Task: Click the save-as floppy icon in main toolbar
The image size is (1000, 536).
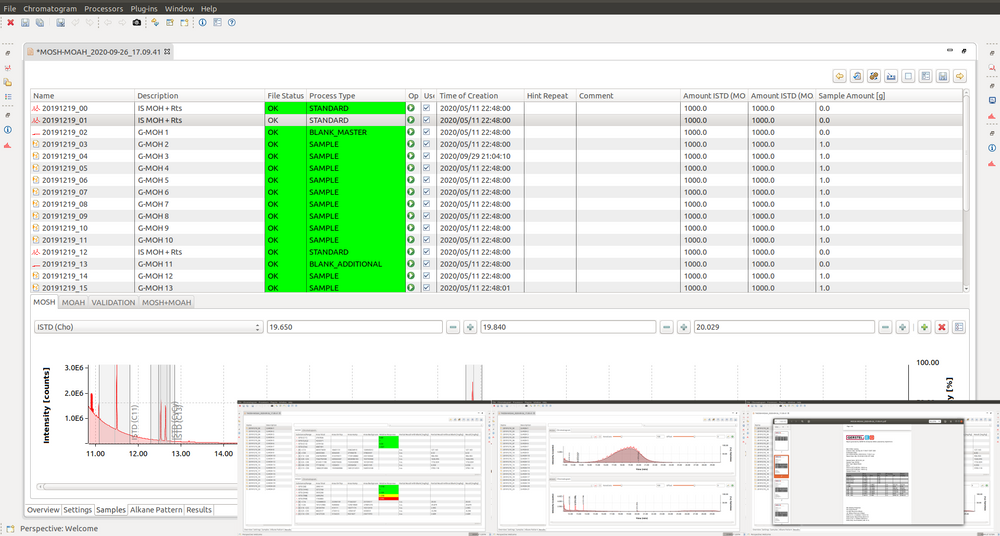Action: coord(61,22)
